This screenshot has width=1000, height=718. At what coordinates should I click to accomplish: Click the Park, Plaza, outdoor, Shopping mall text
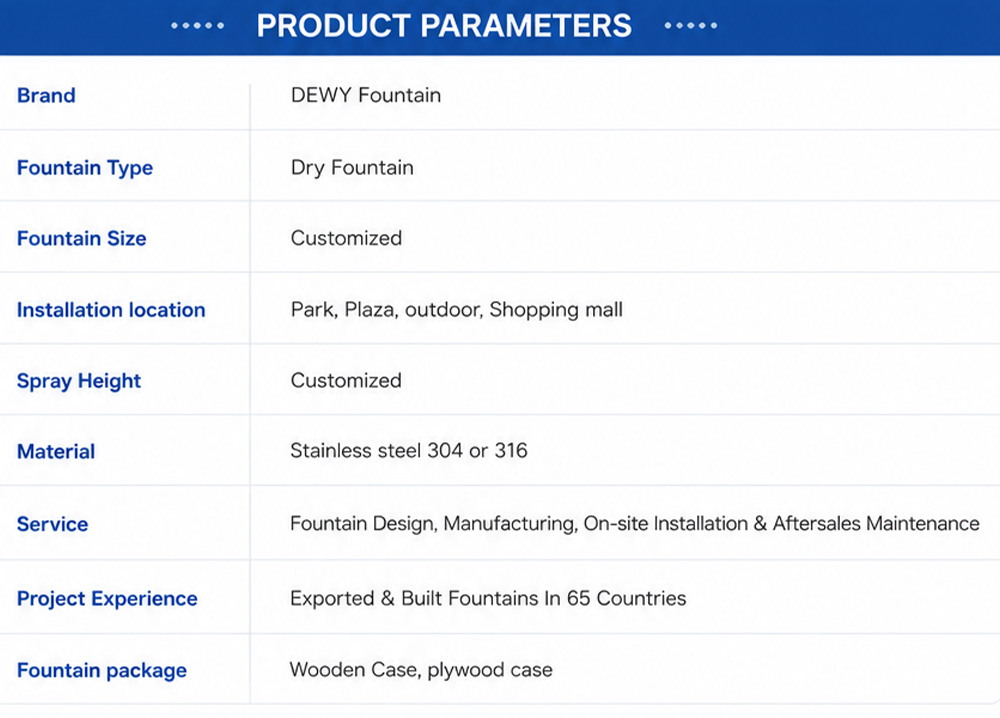tap(457, 310)
